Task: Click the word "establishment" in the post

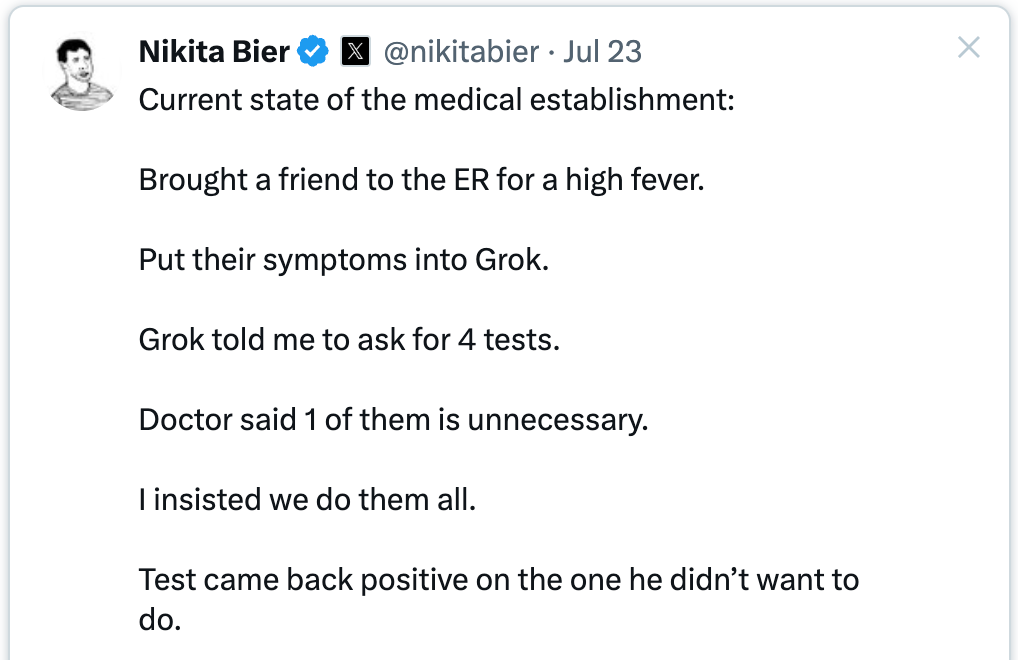Action: (639, 101)
